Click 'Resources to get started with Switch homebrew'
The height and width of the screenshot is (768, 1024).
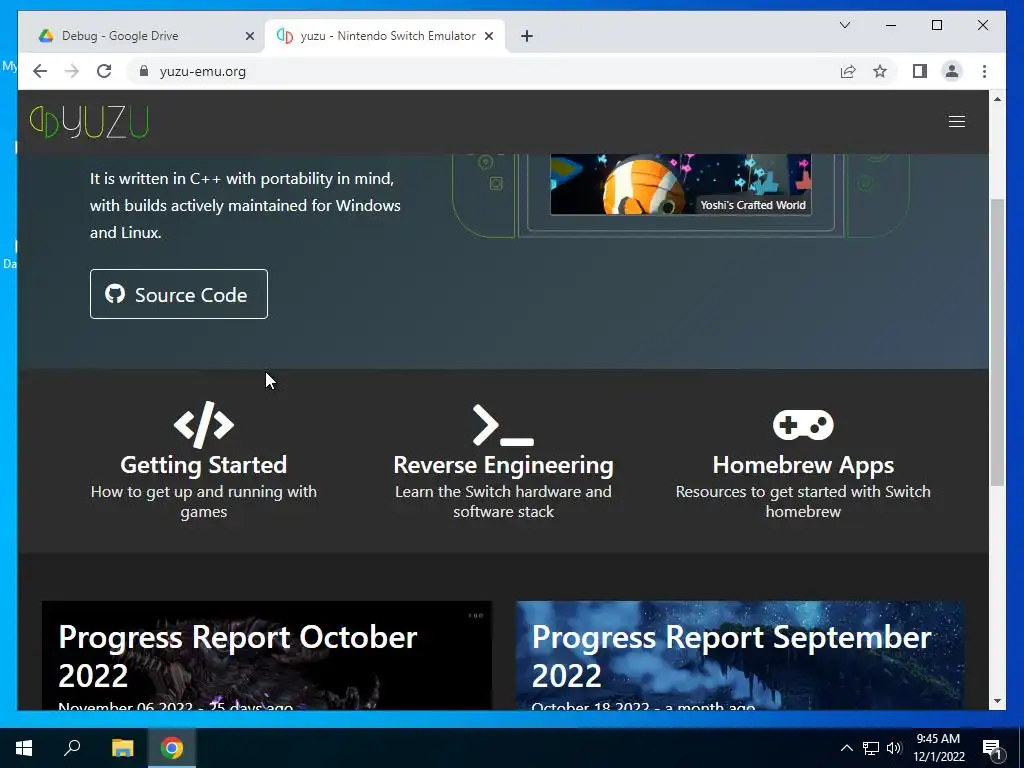coord(803,502)
